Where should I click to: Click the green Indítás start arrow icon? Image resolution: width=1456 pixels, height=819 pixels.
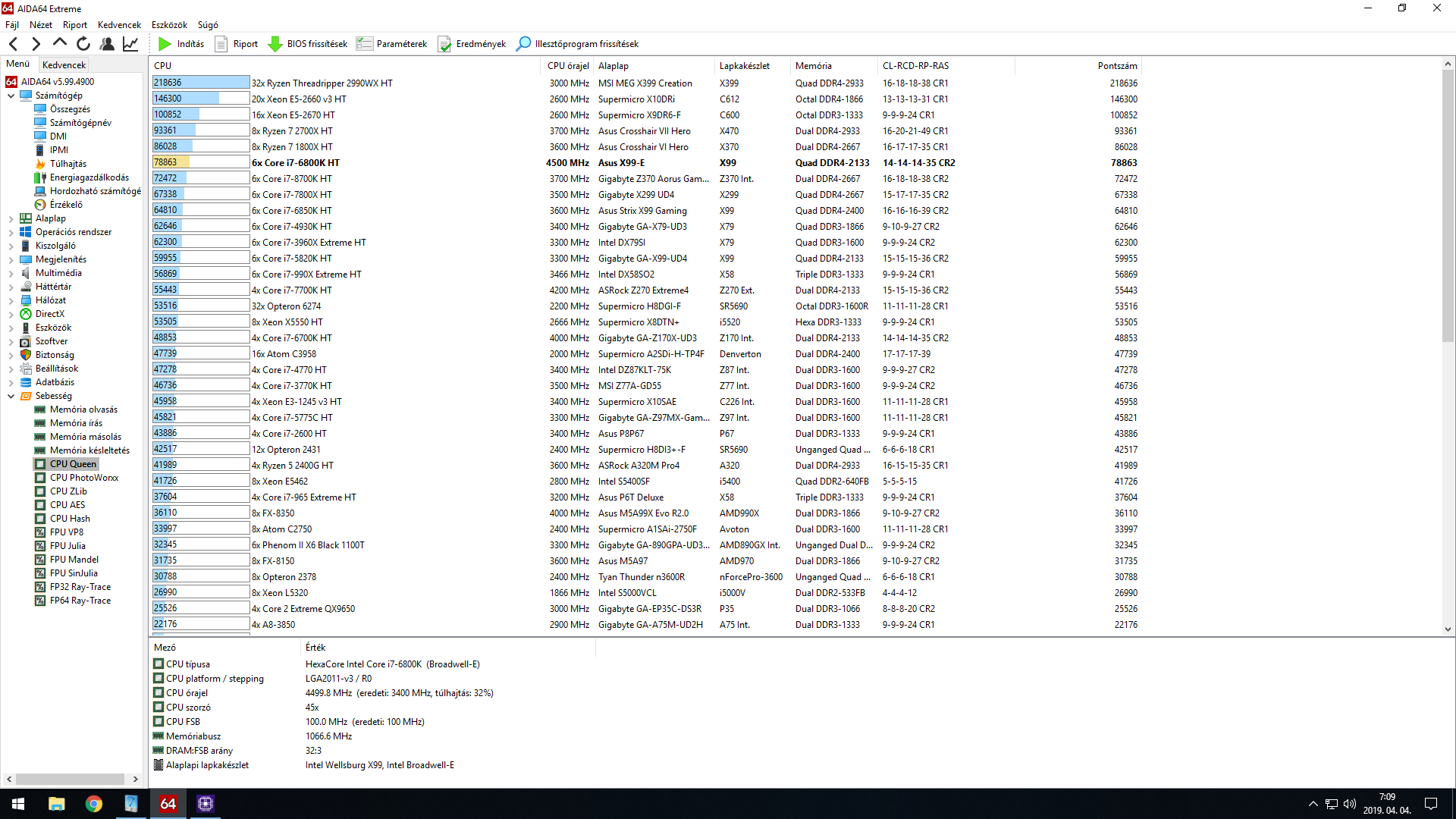165,44
